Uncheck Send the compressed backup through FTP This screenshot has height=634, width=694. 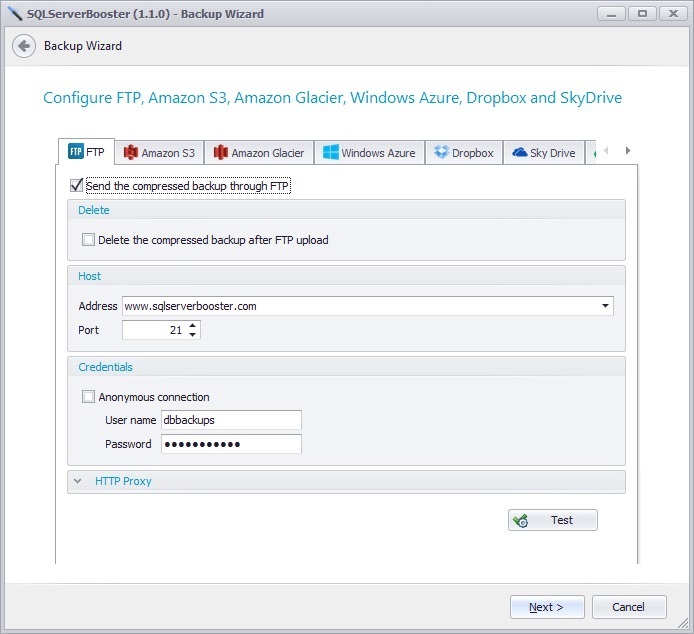[77, 185]
